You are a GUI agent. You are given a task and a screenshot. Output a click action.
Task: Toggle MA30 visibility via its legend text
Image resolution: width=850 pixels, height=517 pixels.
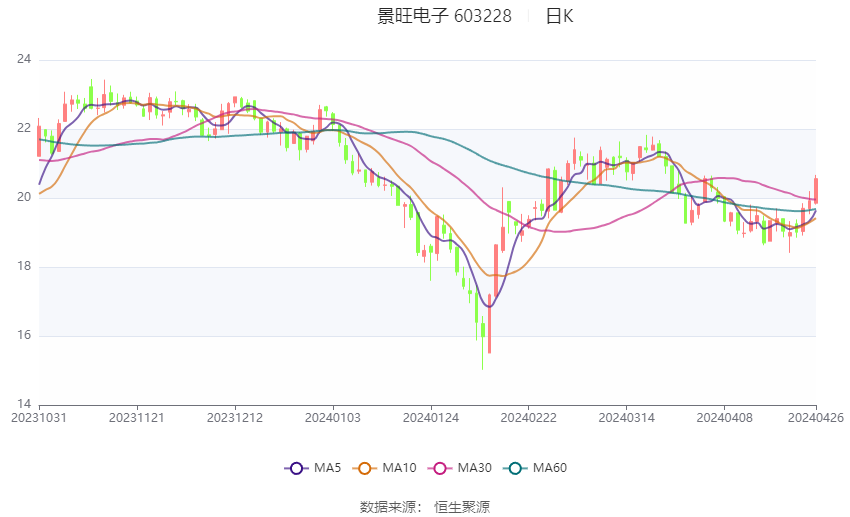(x=474, y=468)
